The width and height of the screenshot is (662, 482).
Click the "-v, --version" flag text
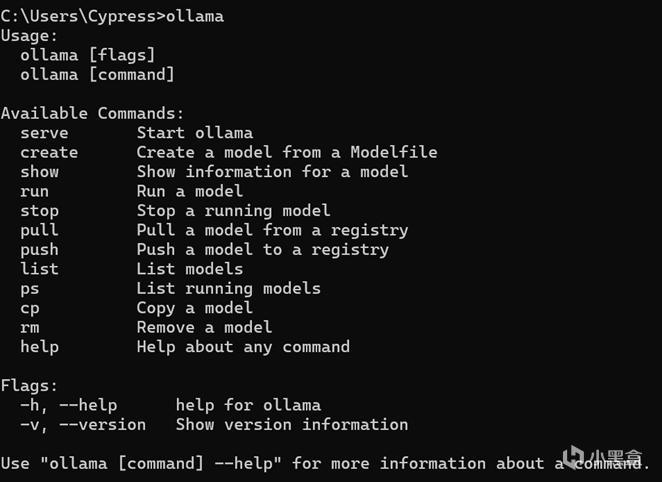[83, 425]
